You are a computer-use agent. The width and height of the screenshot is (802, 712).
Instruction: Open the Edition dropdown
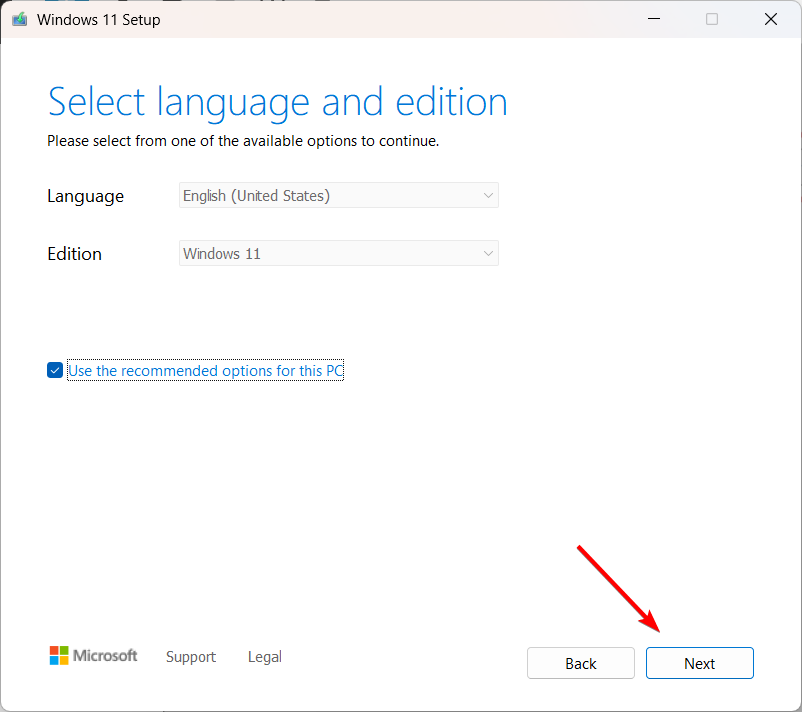coord(339,253)
